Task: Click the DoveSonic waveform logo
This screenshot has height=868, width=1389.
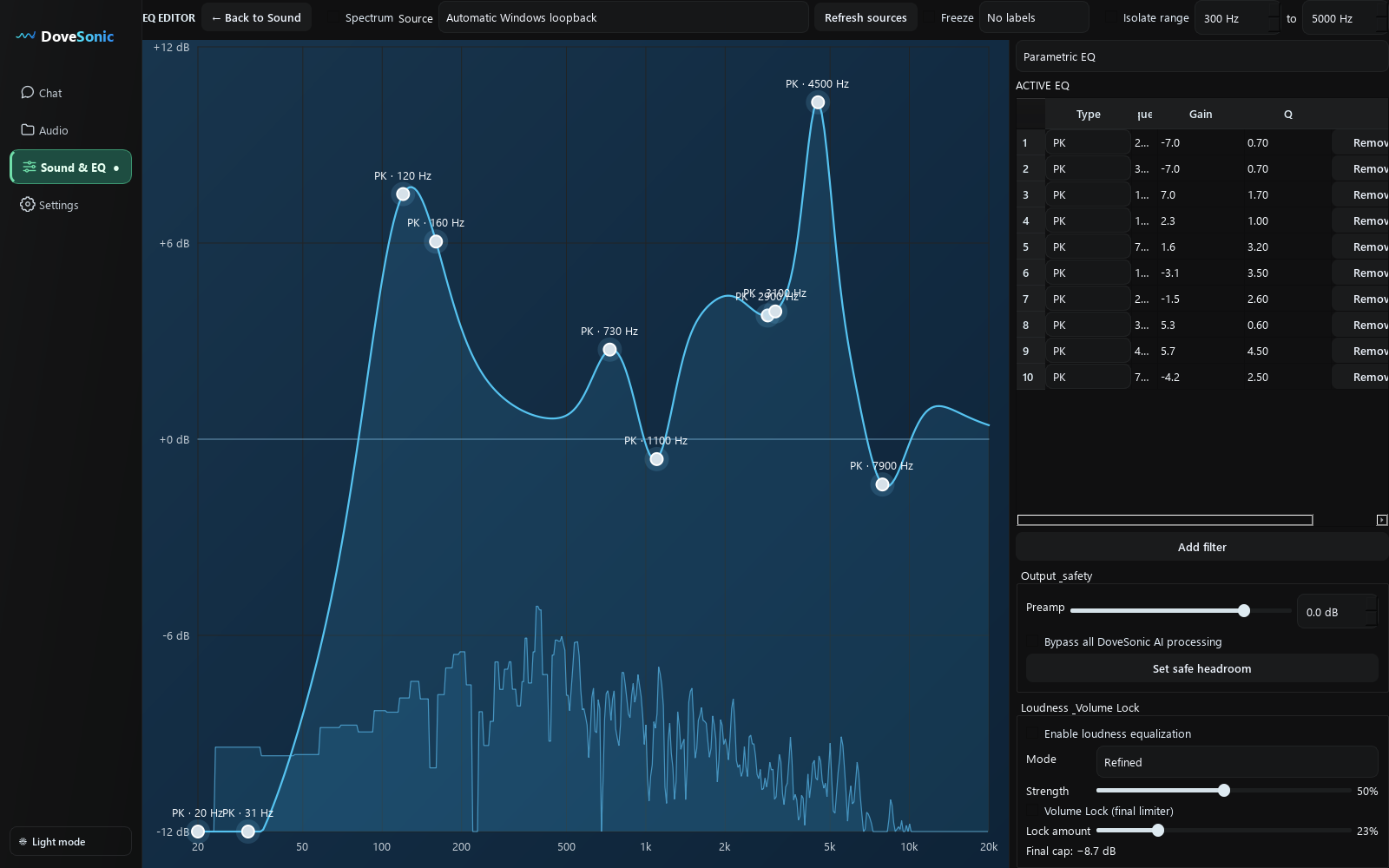Action: 25,36
